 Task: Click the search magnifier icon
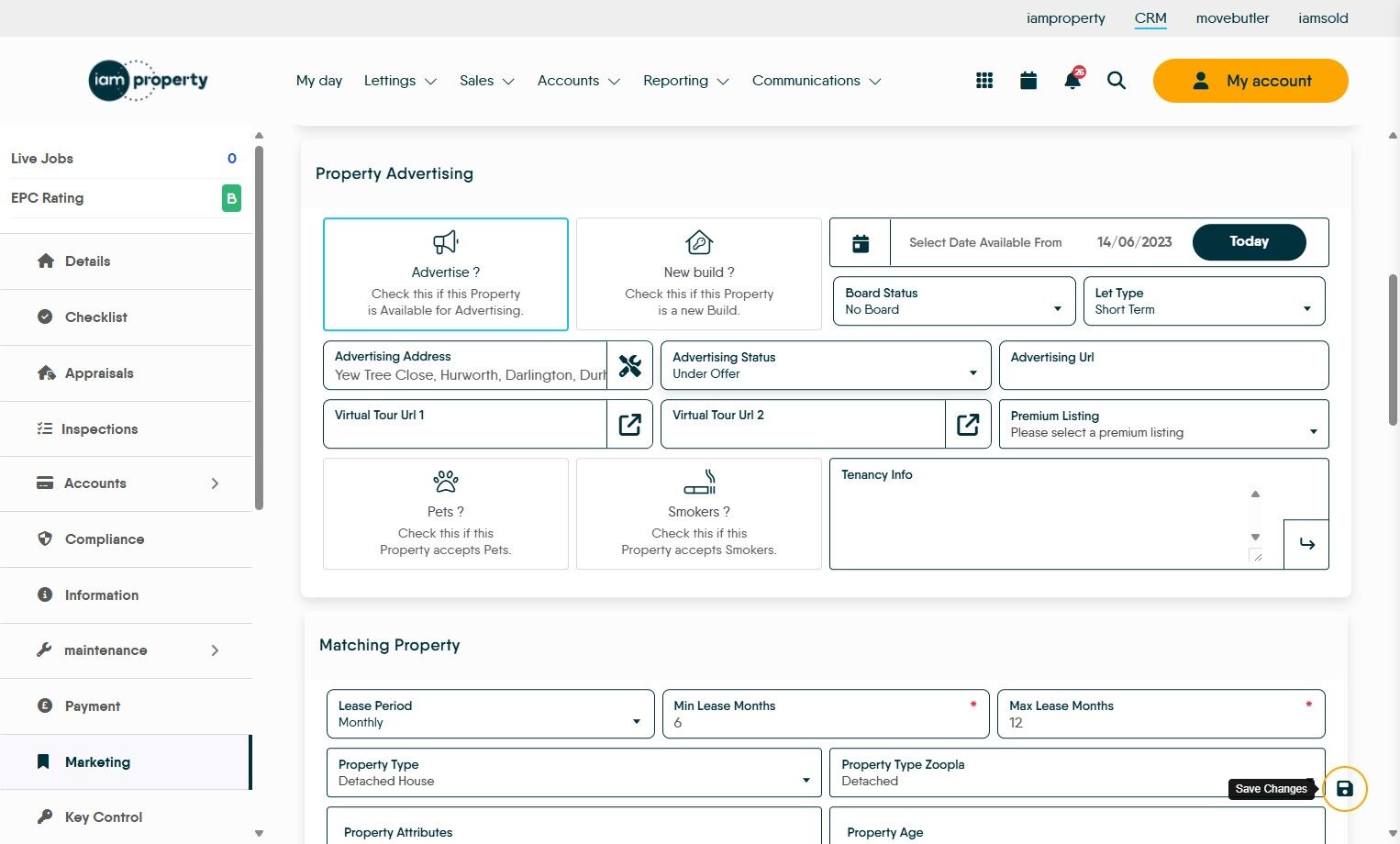click(1117, 81)
